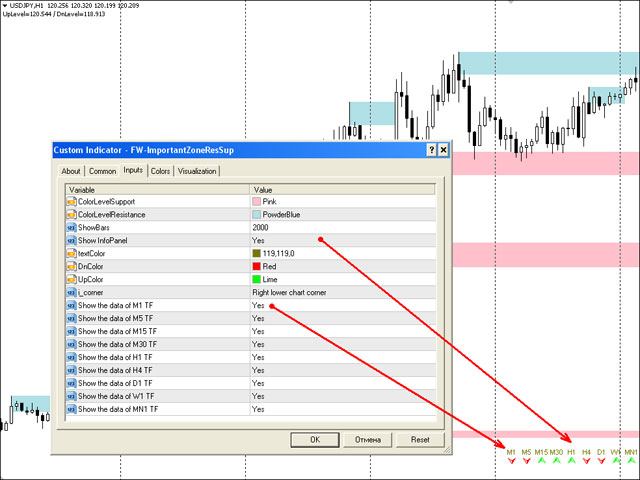Image resolution: width=640 pixels, height=480 pixels.
Task: Select the Yes value for M1 TF
Action: tap(258, 305)
